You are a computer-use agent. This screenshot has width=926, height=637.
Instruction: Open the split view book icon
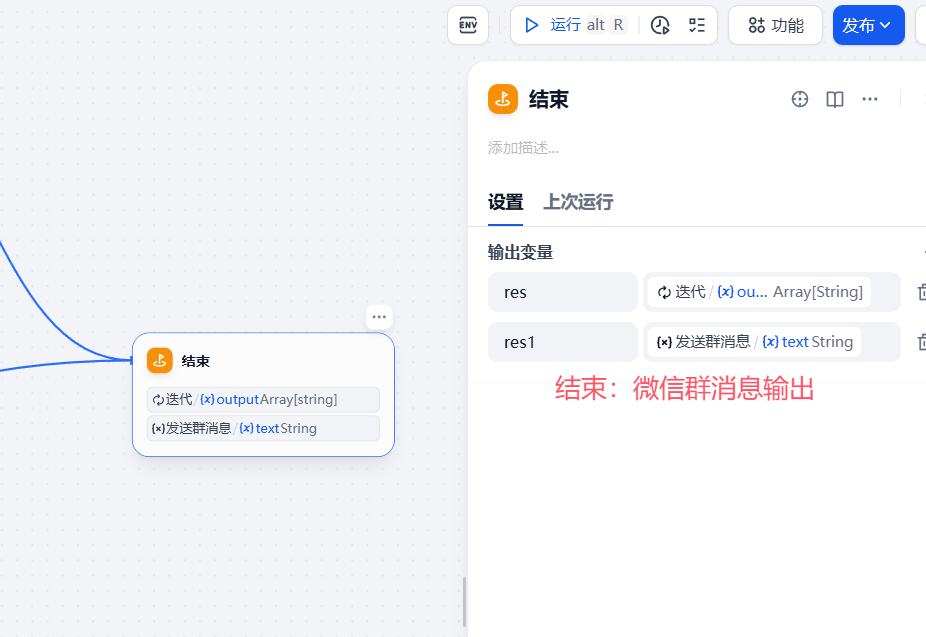(x=834, y=99)
